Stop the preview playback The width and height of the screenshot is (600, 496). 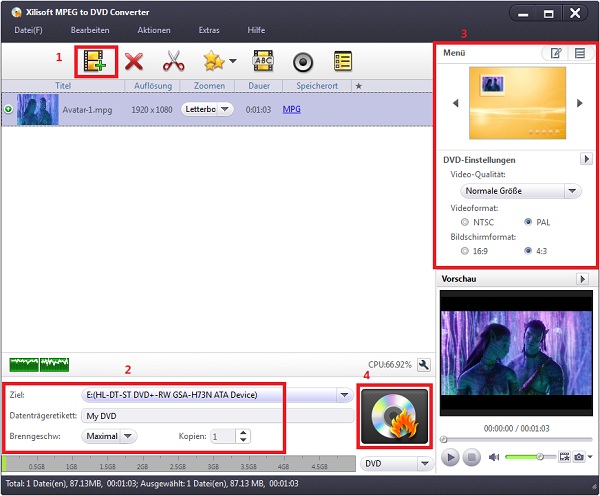471,457
